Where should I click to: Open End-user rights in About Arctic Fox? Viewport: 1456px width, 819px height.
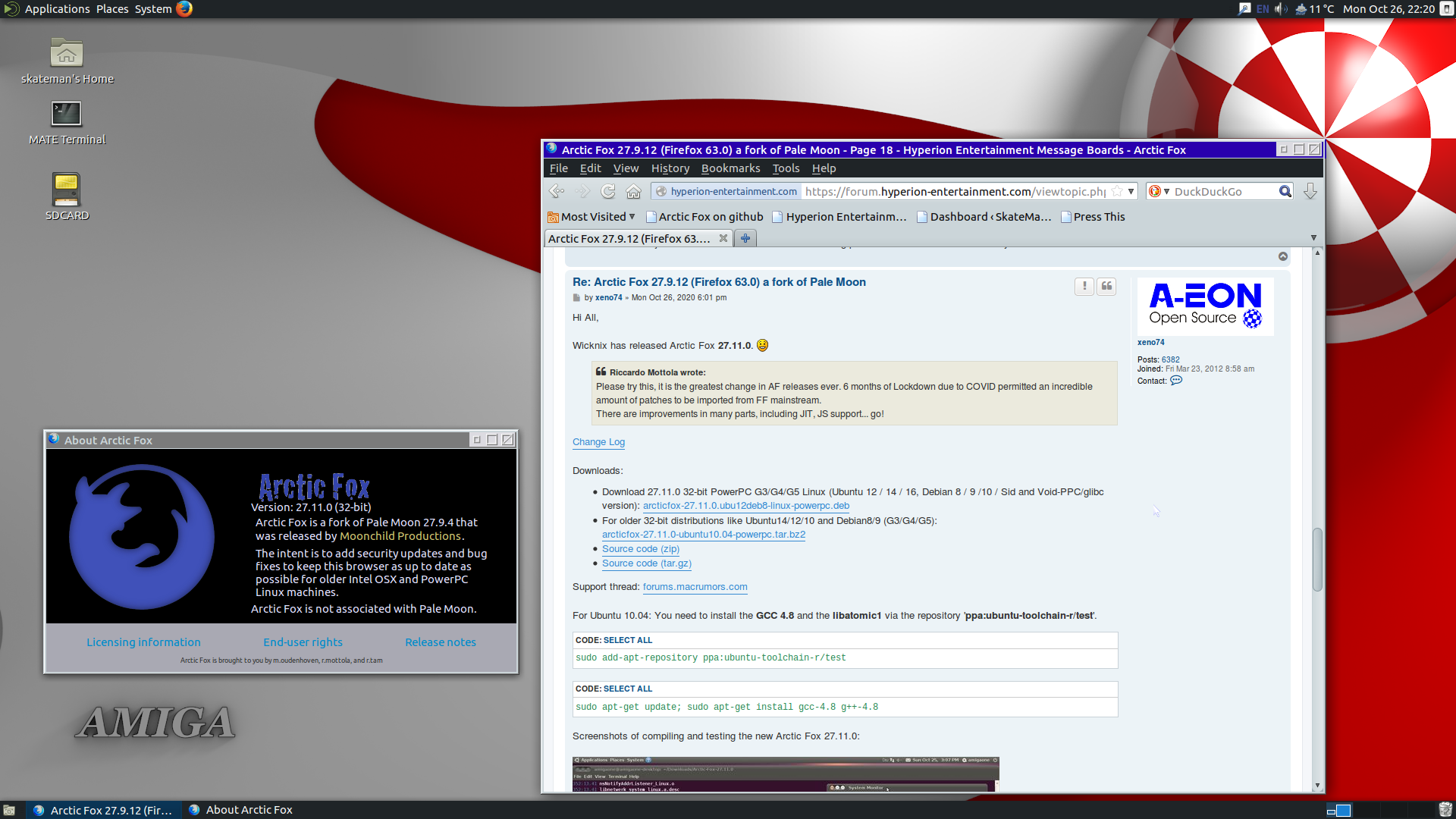[x=303, y=642]
